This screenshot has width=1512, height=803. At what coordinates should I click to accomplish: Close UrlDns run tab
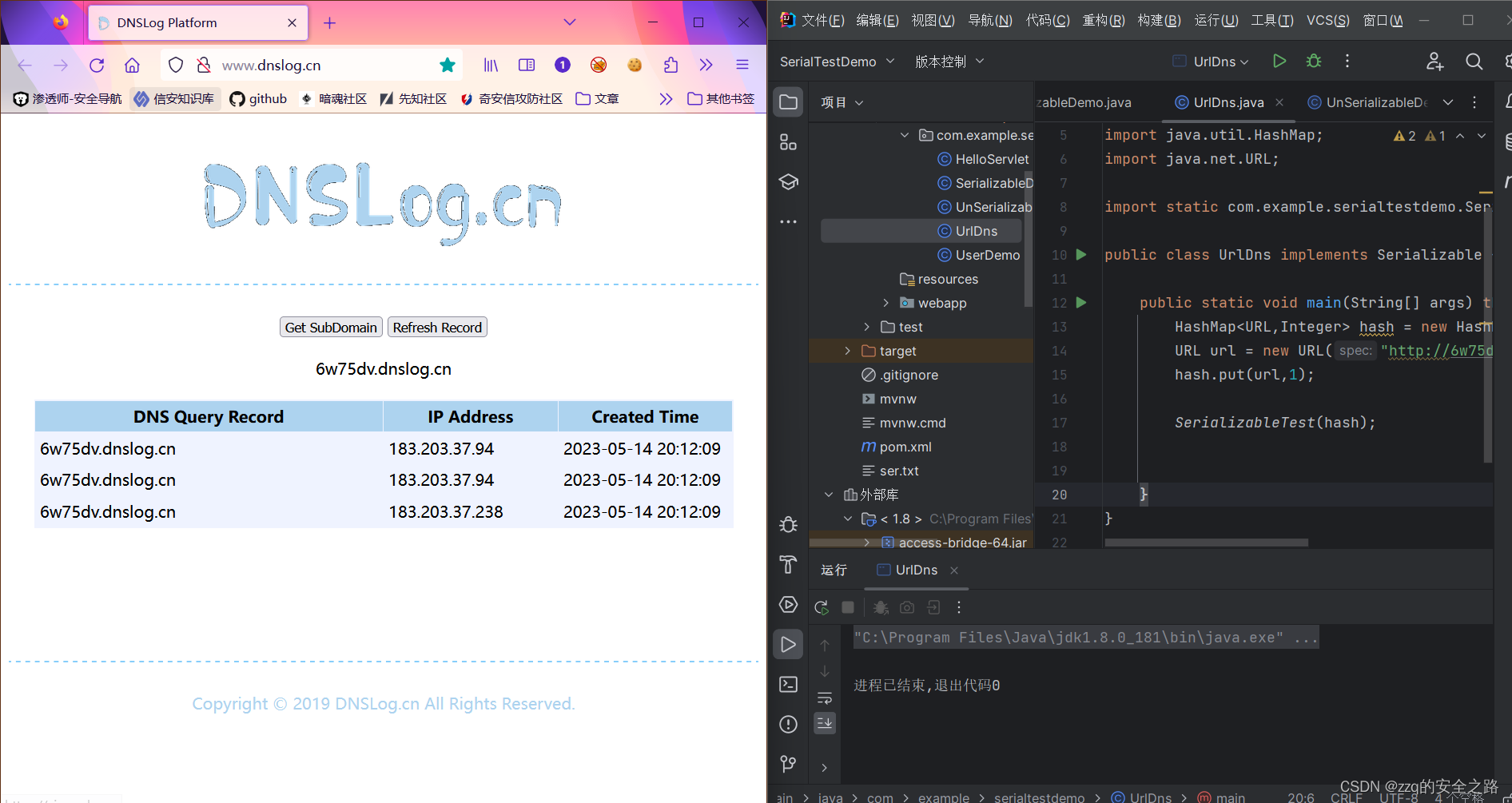pyautogui.click(x=954, y=570)
